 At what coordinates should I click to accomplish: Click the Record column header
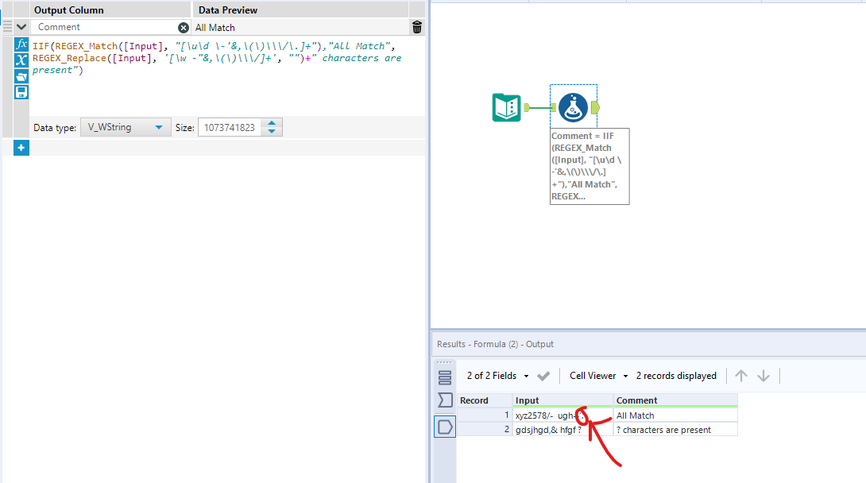(485, 400)
